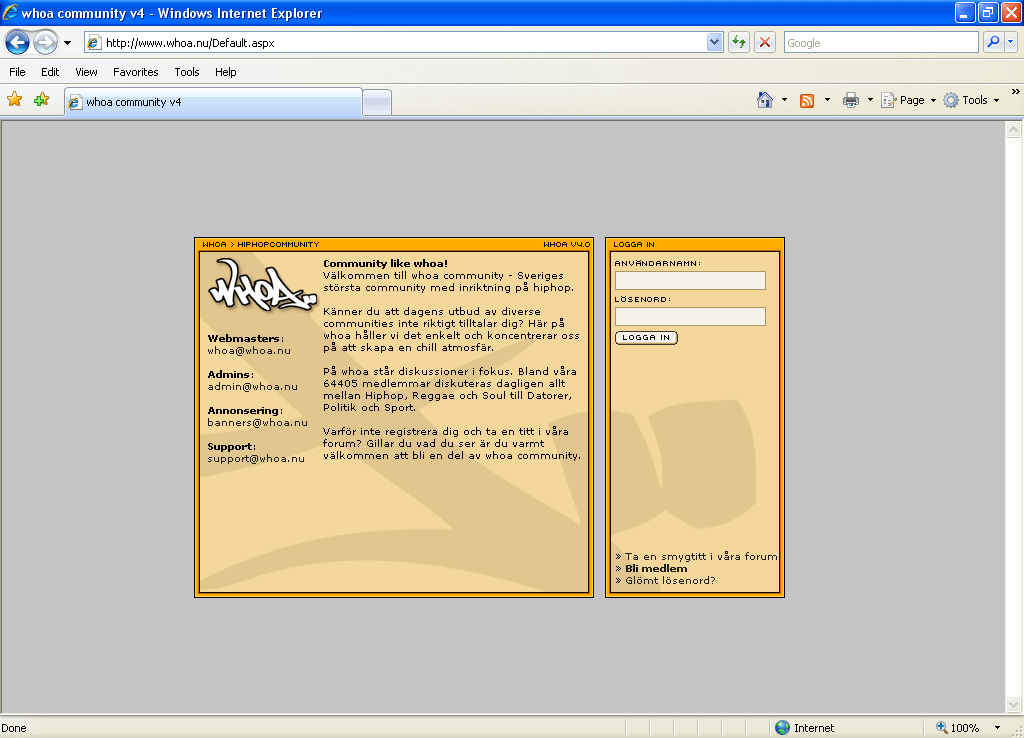Open the Tools menu in menu bar
Screen dimensions: 1024x738
(x=187, y=72)
